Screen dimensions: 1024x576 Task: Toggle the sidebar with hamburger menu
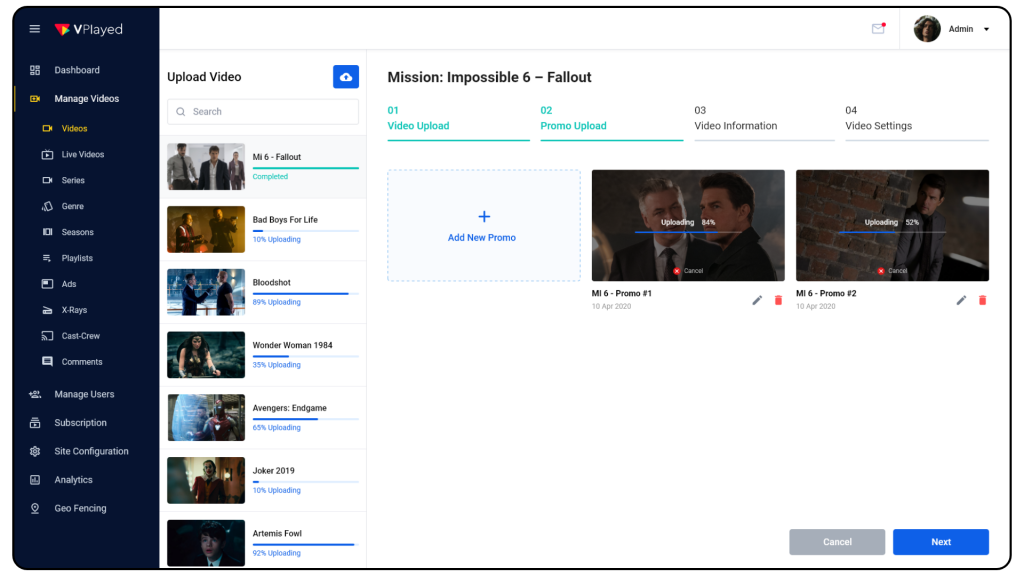pos(34,28)
